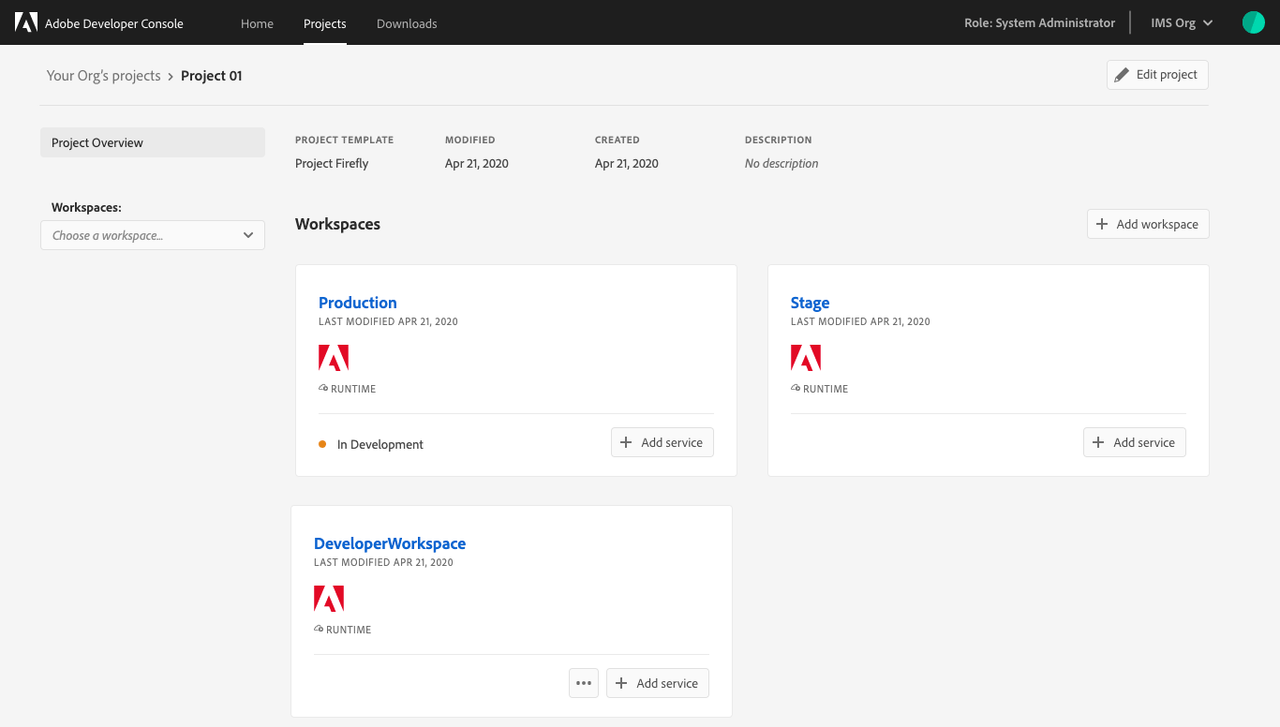Click the Edit project button
The image size is (1280, 727).
point(1157,75)
